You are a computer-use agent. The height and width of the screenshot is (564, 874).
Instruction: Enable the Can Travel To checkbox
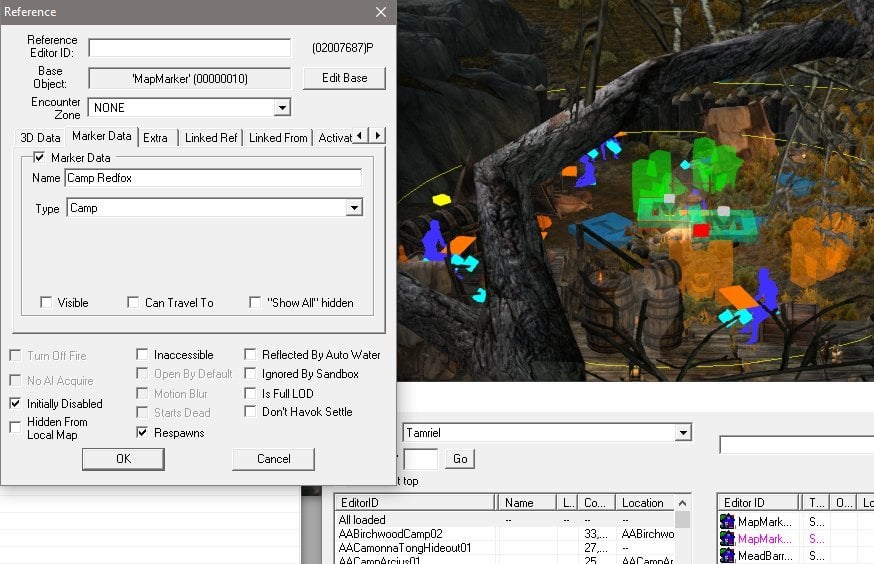pos(133,302)
